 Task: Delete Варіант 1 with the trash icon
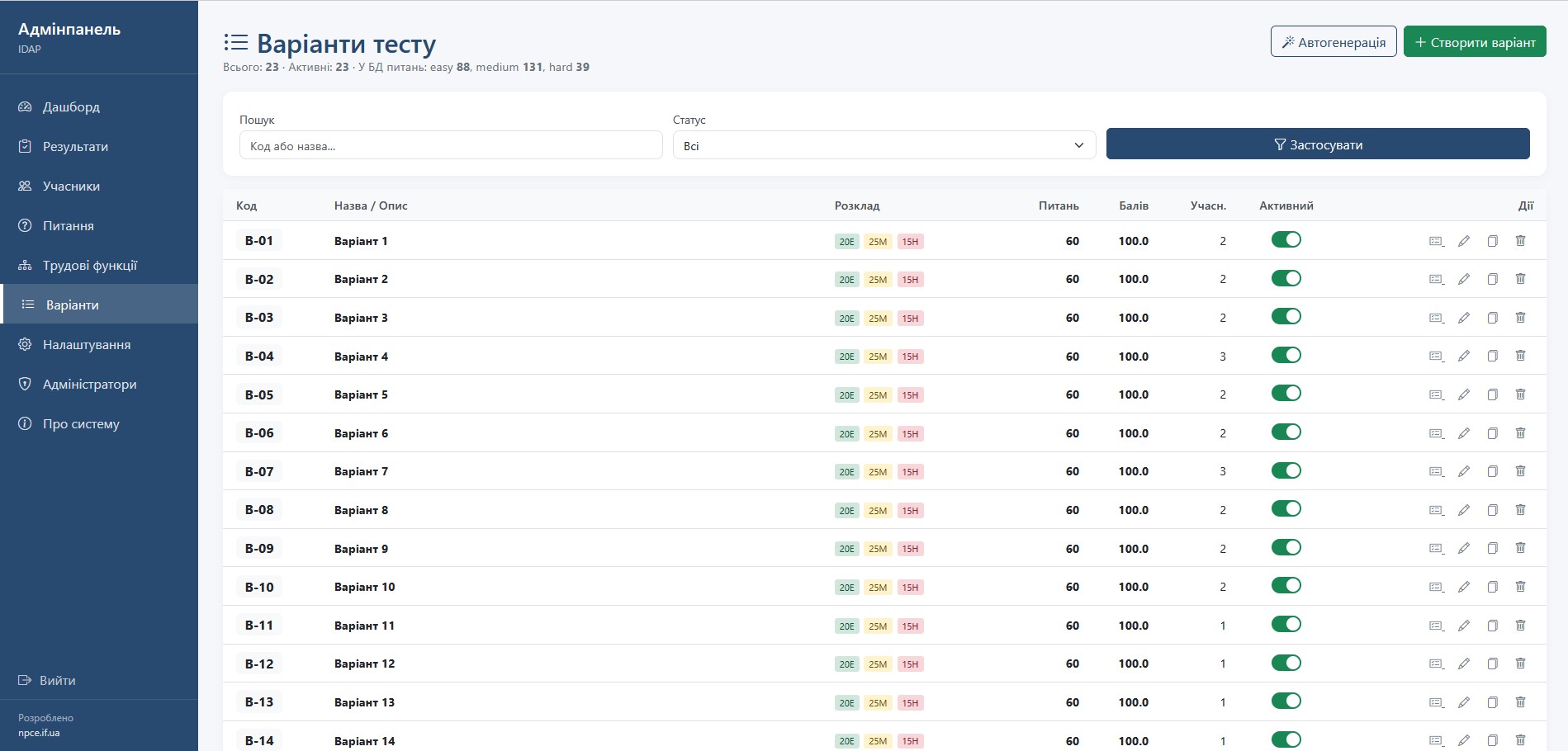(x=1520, y=241)
